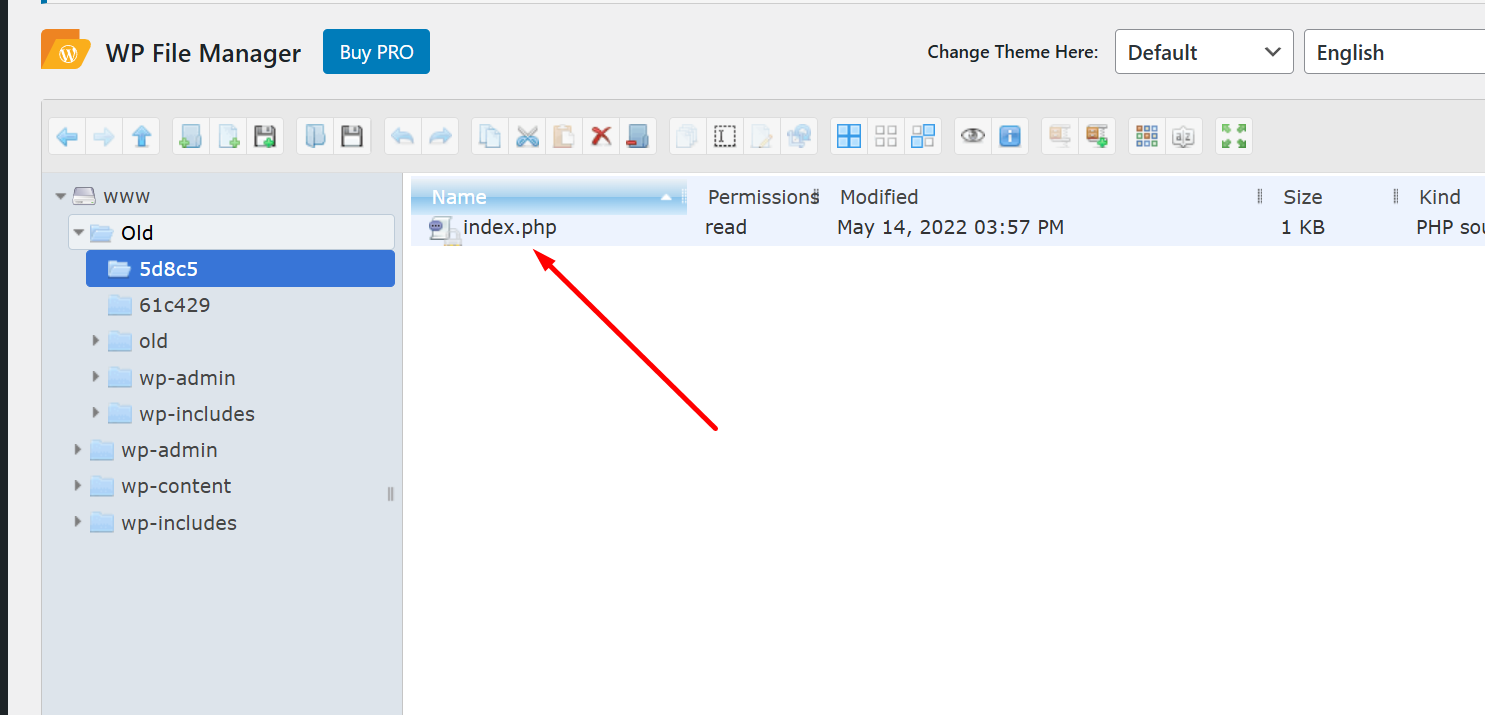
Task: Open the Get Info icon
Action: (1010, 137)
